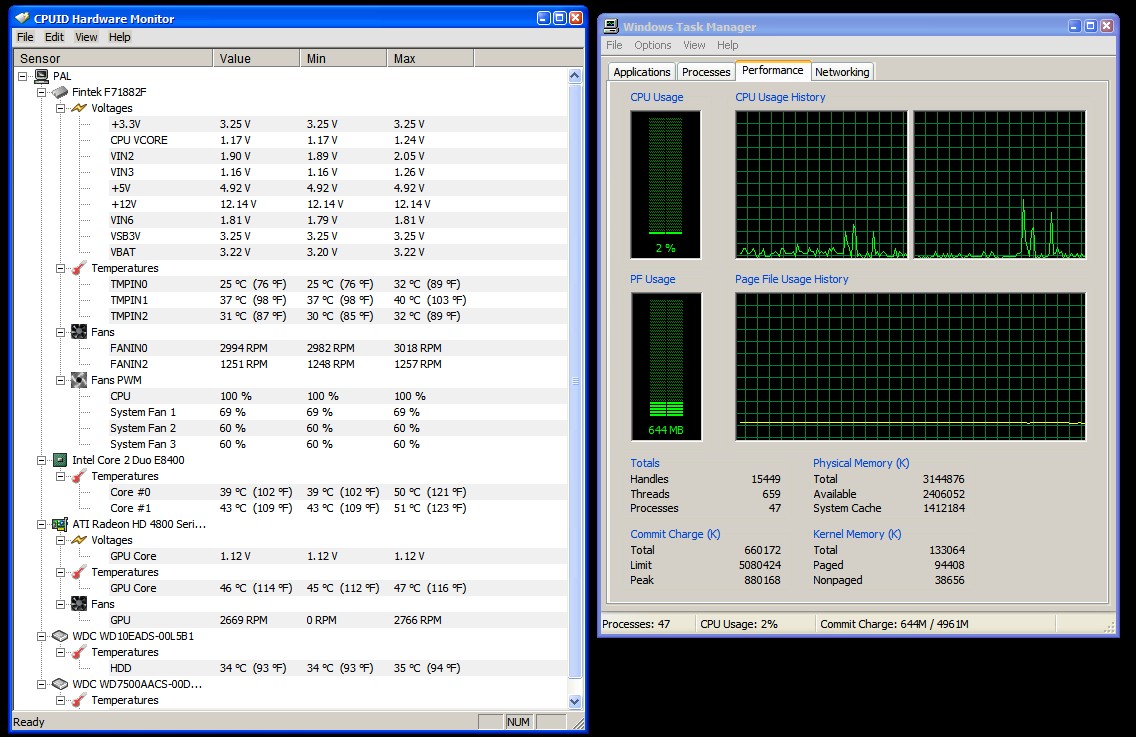This screenshot has width=1136, height=737.
Task: Collapse the Intel Core 2 Duo E8400 node
Action: click(x=41, y=460)
